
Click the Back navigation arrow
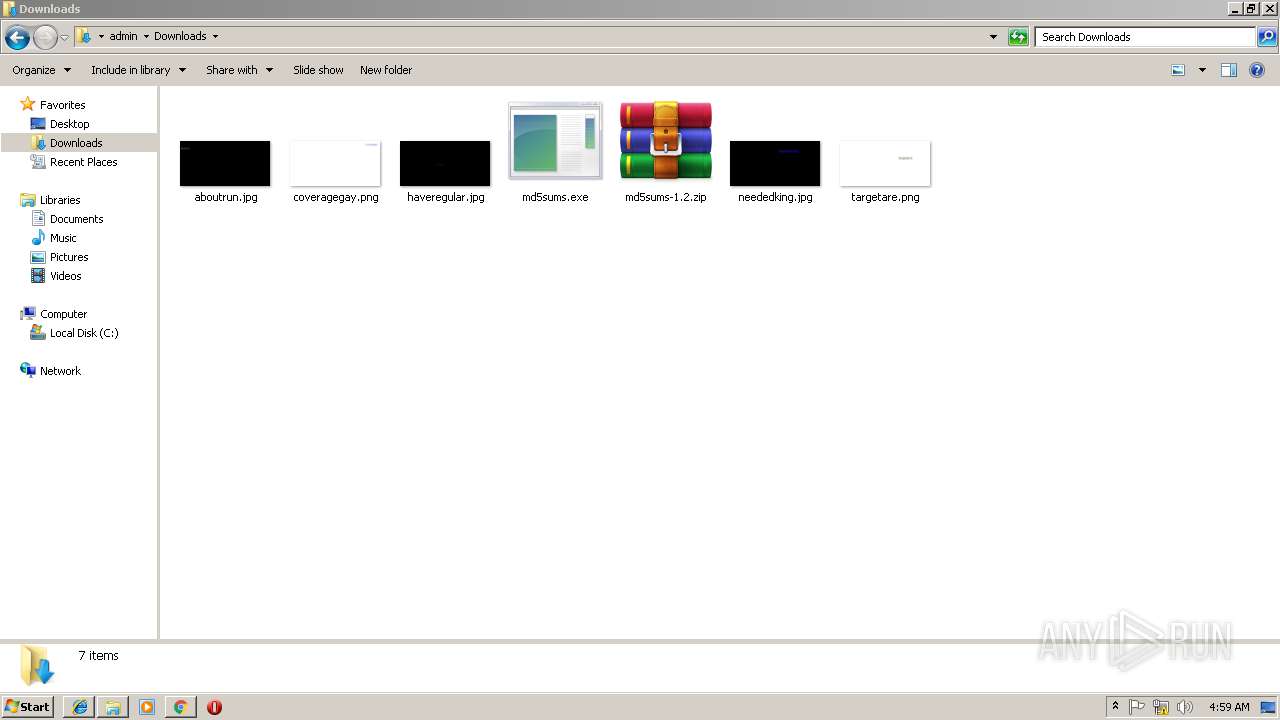point(17,38)
